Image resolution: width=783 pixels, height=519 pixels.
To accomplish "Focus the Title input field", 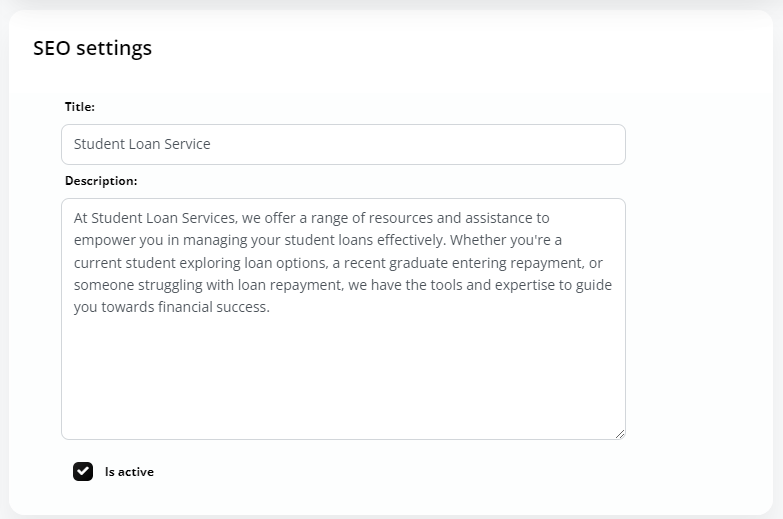I will click(x=343, y=144).
